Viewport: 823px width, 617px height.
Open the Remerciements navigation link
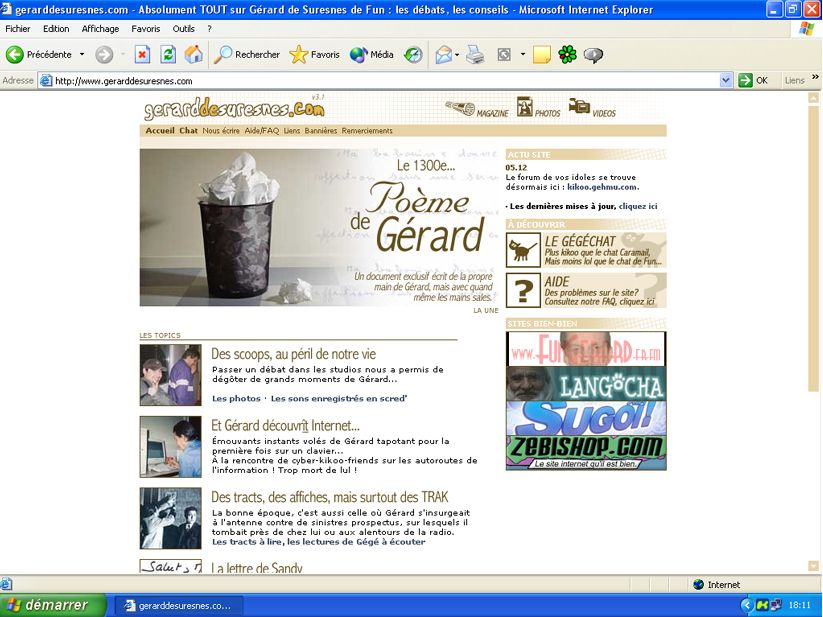click(367, 131)
